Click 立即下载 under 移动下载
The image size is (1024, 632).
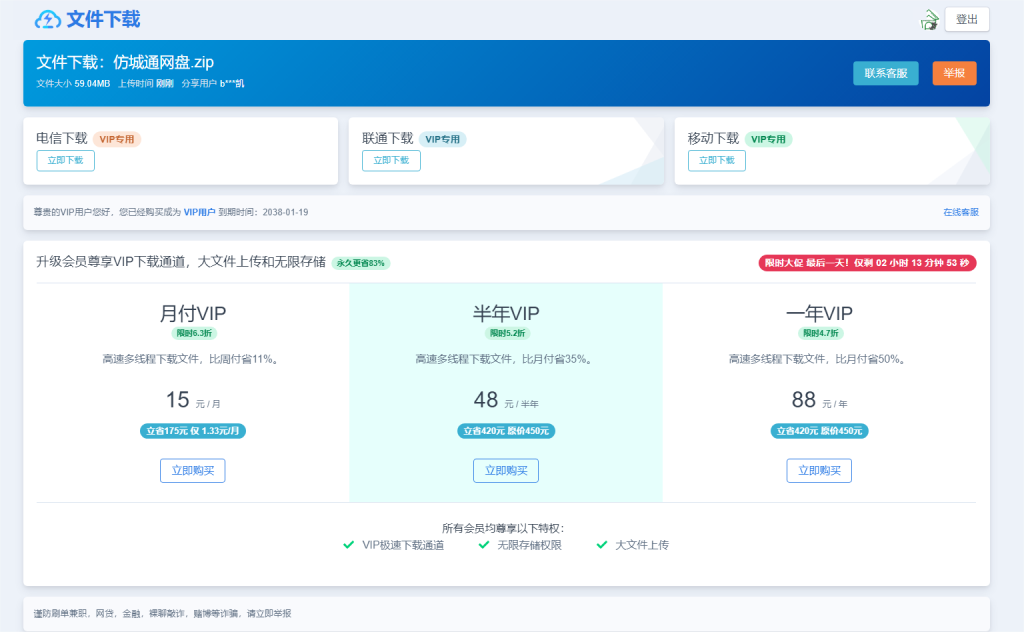click(716, 160)
